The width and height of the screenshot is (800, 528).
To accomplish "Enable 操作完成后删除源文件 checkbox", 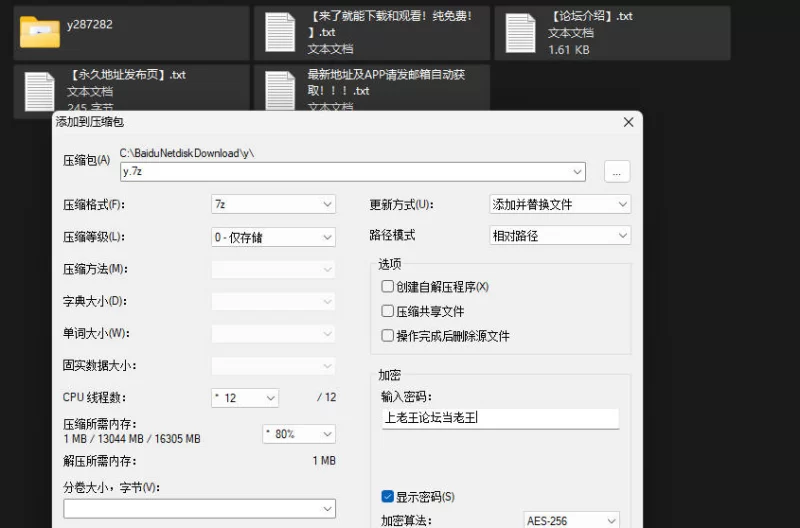I will tap(387, 335).
